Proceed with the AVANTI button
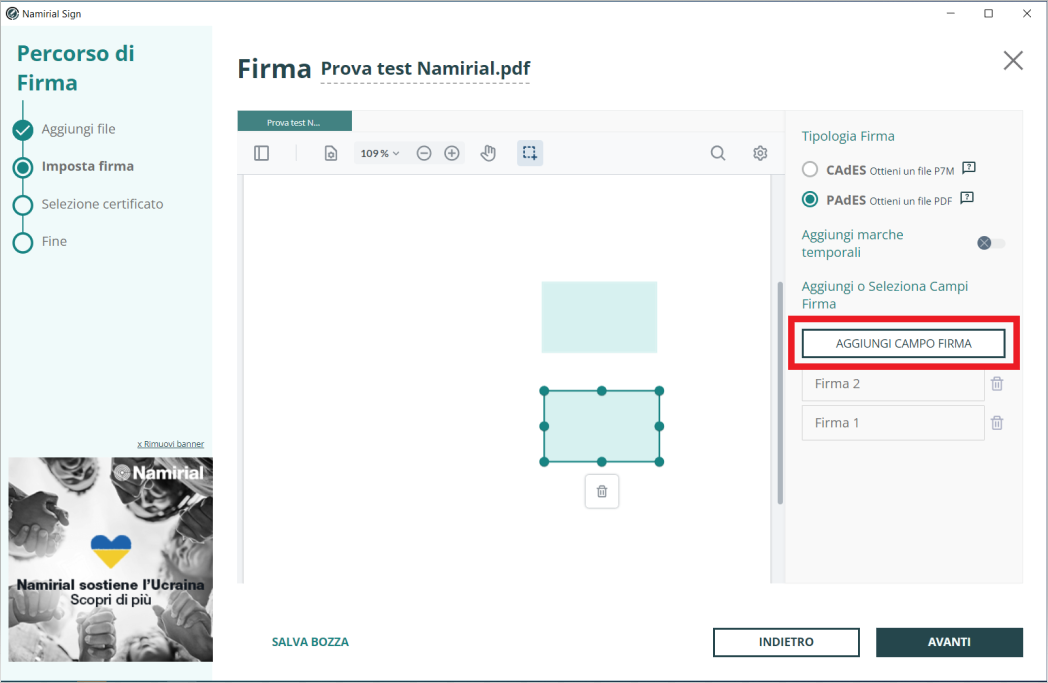Screen dimensions: 1048x683 point(949,642)
